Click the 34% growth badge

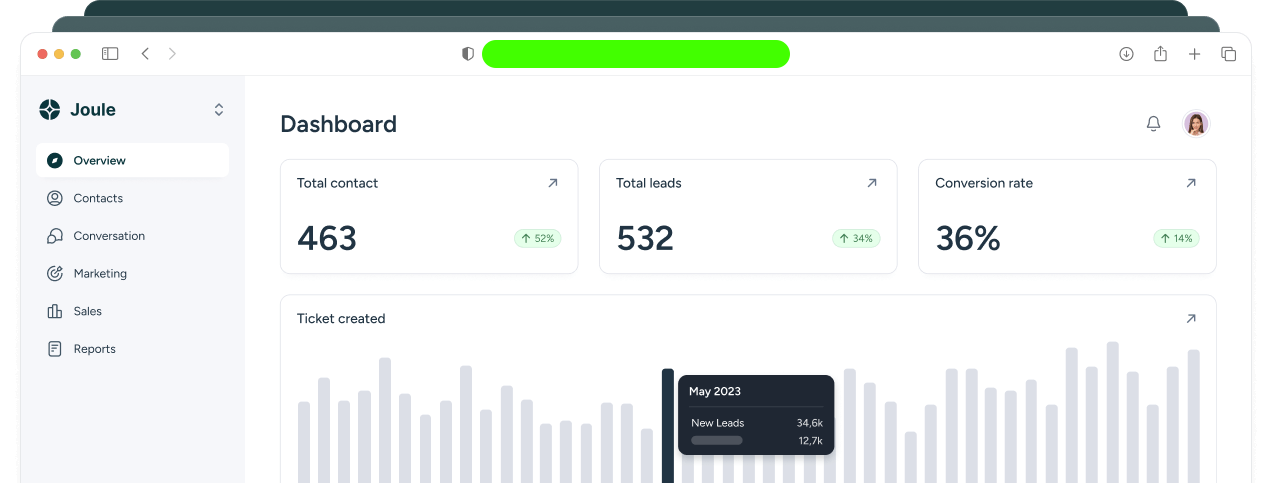[x=856, y=238]
